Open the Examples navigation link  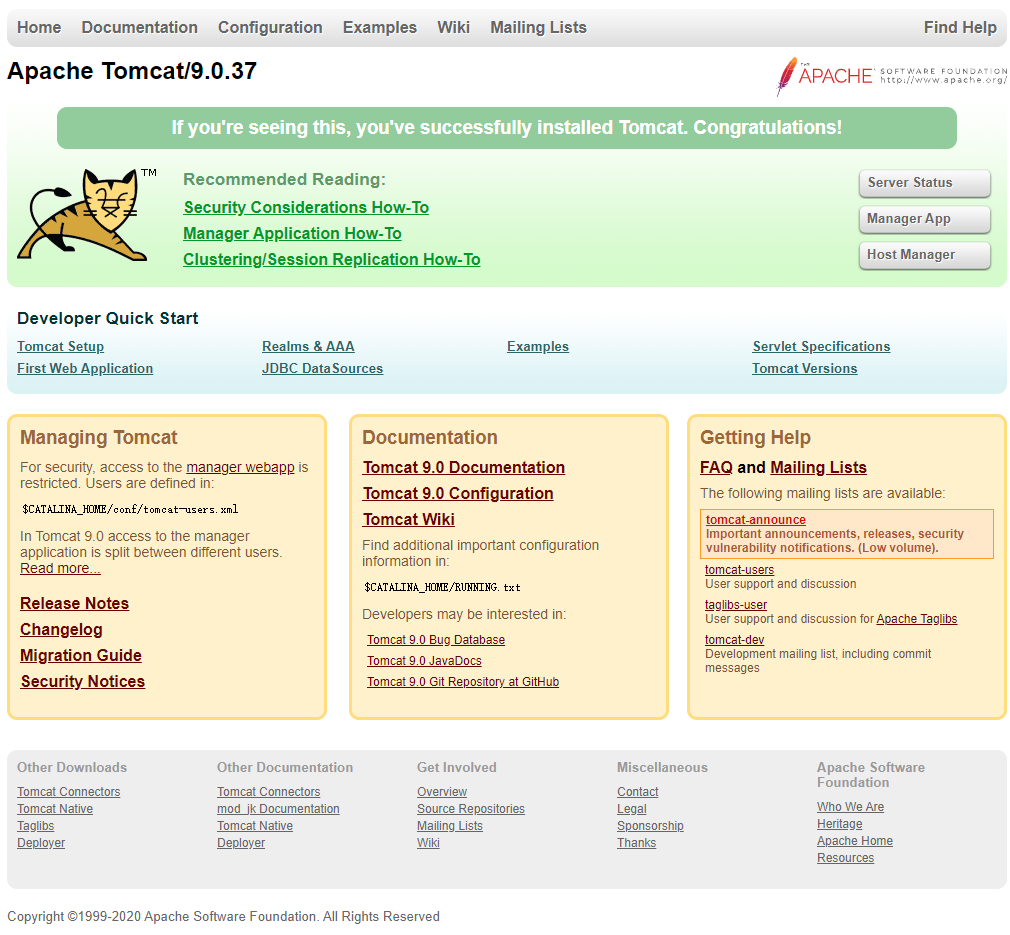(x=379, y=27)
